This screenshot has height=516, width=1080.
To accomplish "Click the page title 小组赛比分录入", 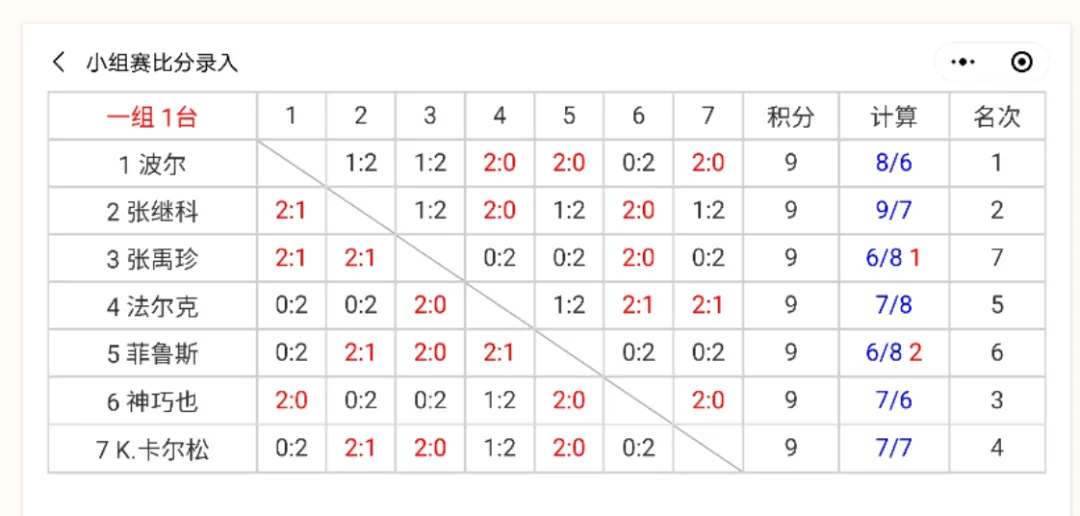I will coord(162,62).
